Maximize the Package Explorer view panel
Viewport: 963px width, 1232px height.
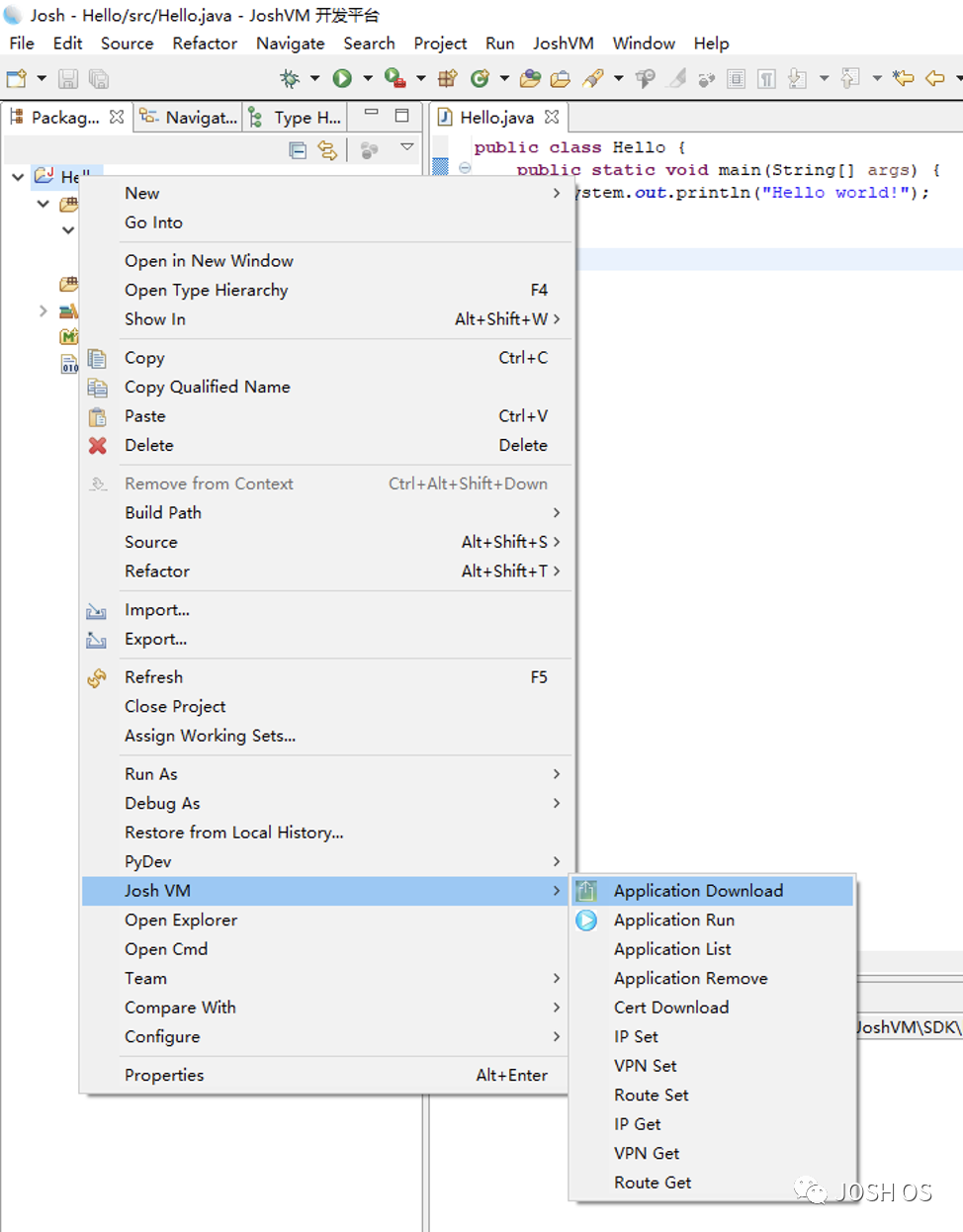(x=402, y=116)
